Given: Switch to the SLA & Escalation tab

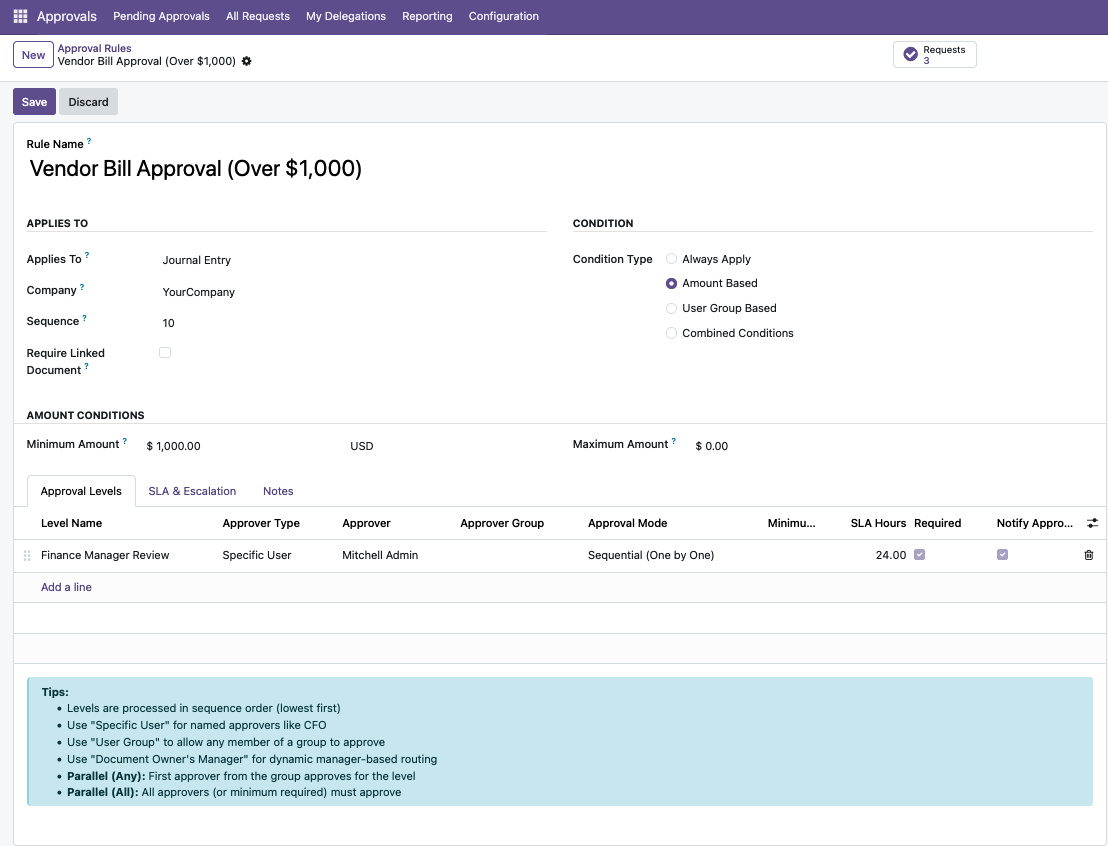Looking at the screenshot, I should [192, 491].
